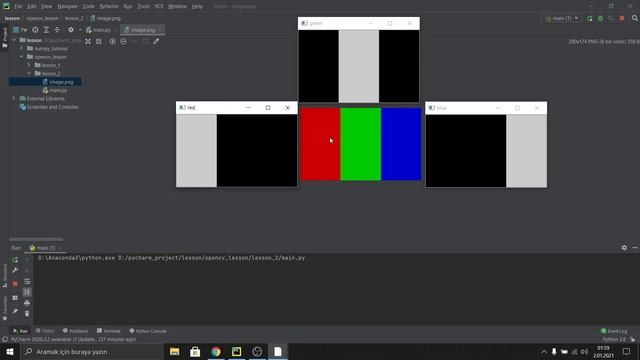Expand External Libraries node
This screenshot has height=360, width=640.
pyautogui.click(x=14, y=98)
